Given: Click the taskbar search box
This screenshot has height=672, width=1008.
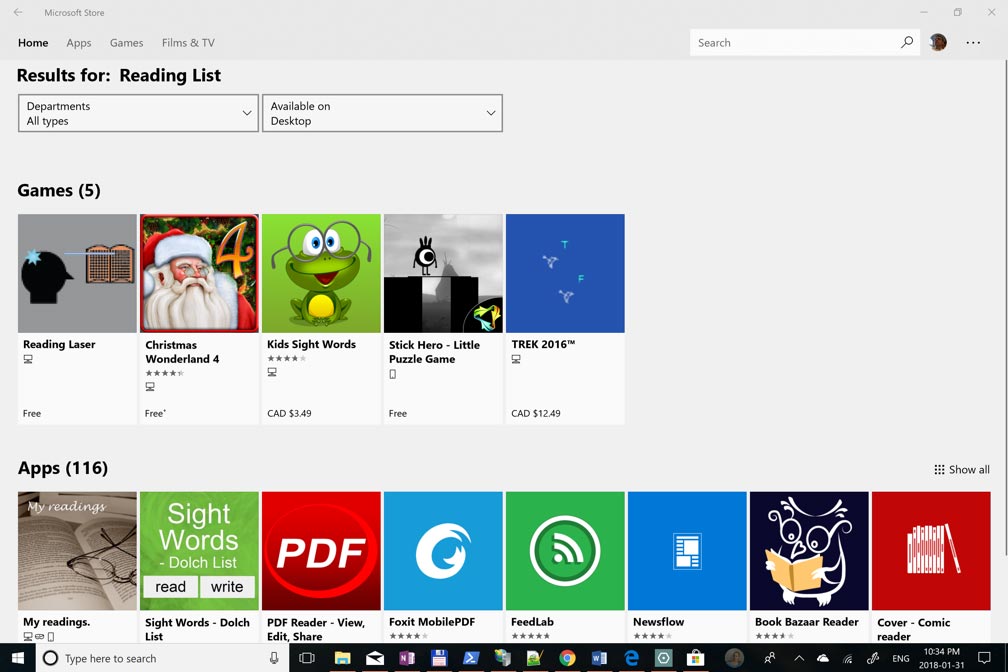Looking at the screenshot, I should [x=162, y=658].
